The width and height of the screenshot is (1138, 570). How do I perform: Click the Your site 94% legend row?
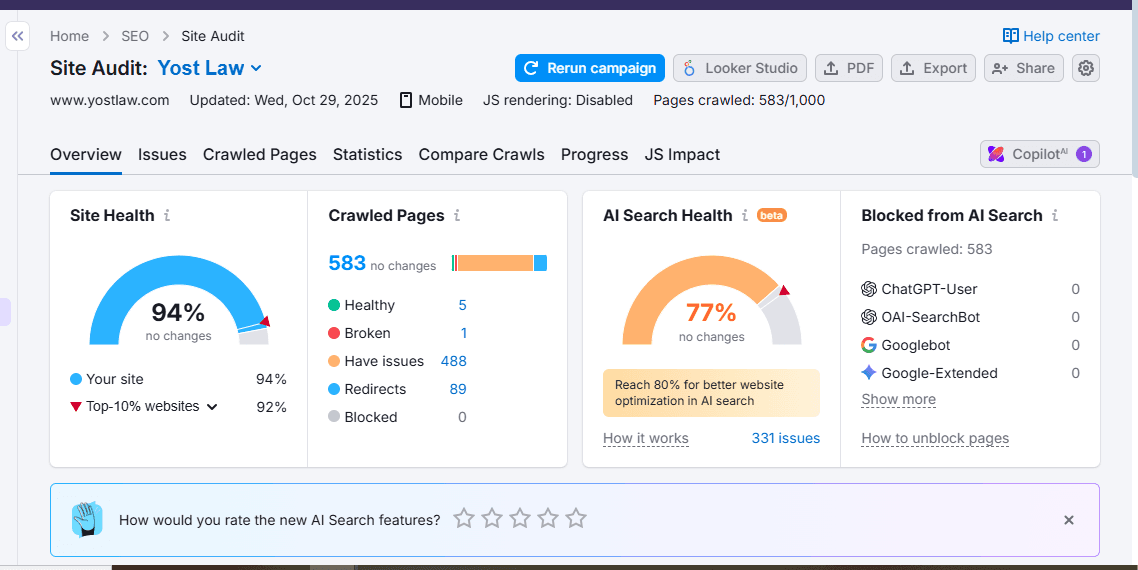pos(179,379)
